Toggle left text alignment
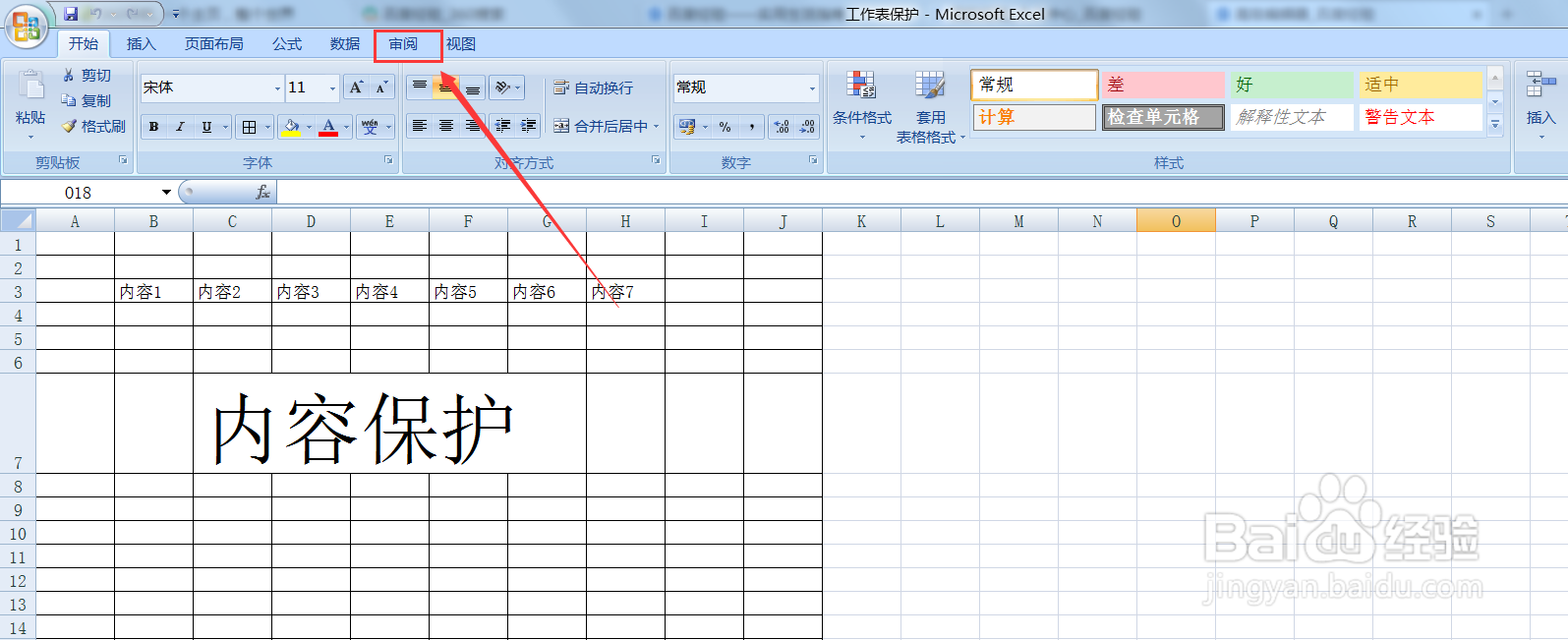The image size is (1568, 640). click(x=420, y=126)
